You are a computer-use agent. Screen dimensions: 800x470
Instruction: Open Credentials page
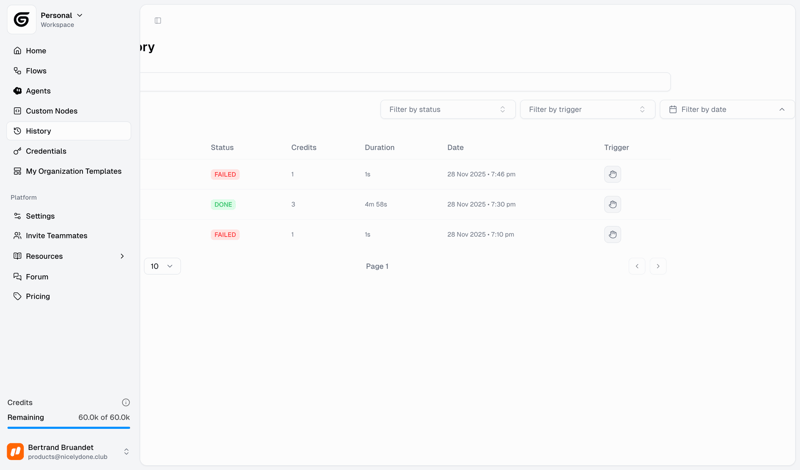(69, 151)
